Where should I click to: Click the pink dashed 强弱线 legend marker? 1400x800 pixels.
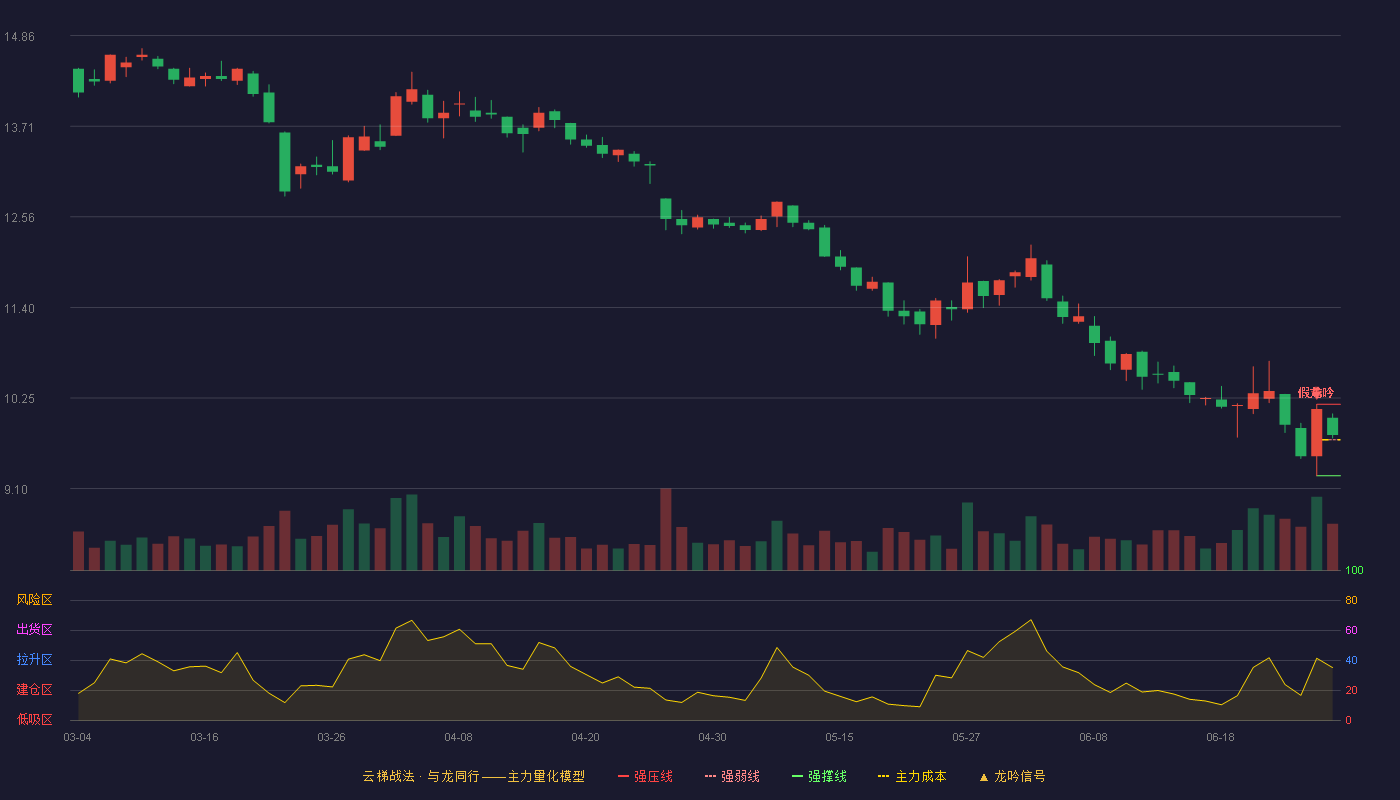click(710, 776)
